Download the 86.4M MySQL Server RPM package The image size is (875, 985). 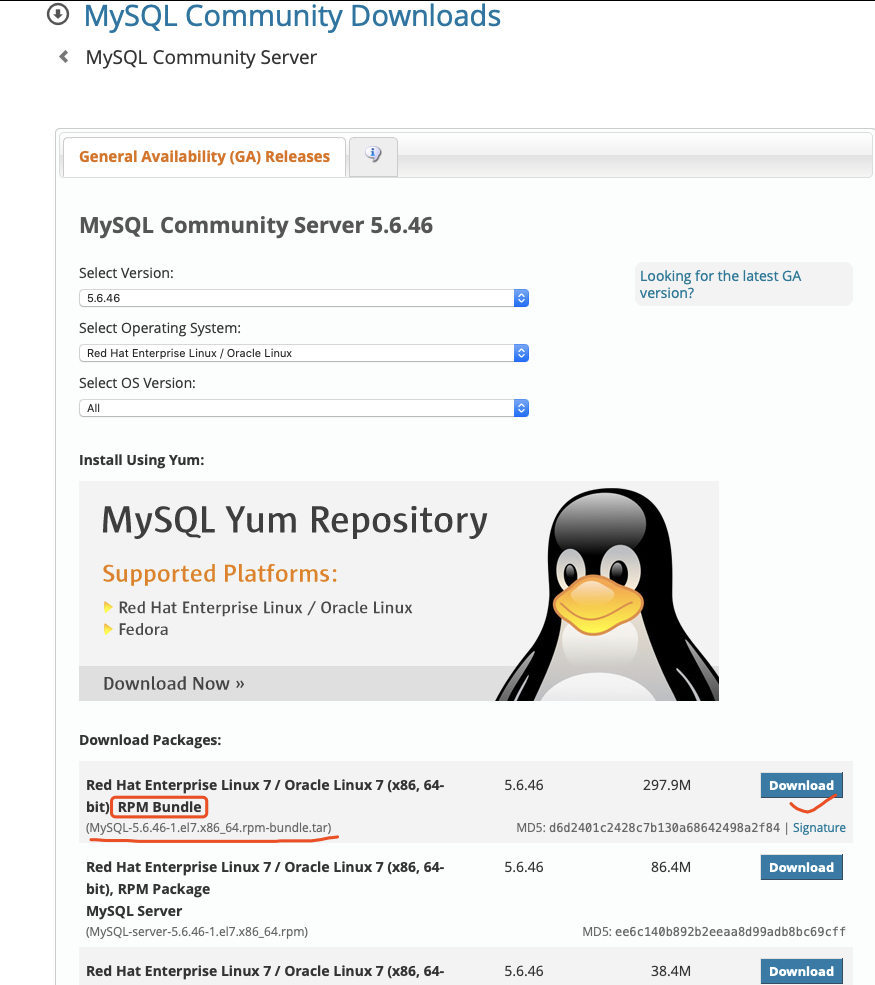coord(802,867)
